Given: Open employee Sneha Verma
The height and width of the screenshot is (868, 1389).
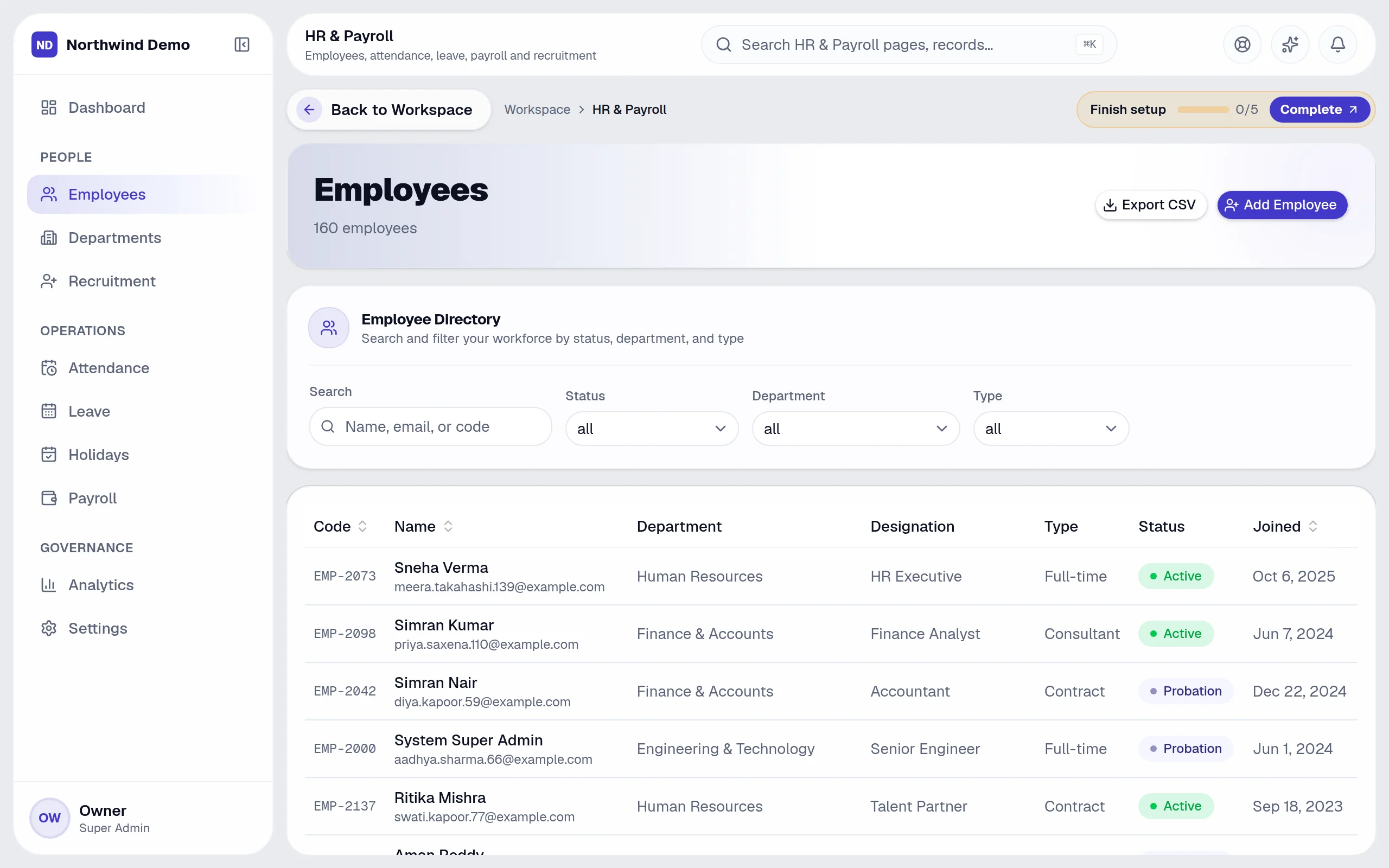Looking at the screenshot, I should pos(441,568).
